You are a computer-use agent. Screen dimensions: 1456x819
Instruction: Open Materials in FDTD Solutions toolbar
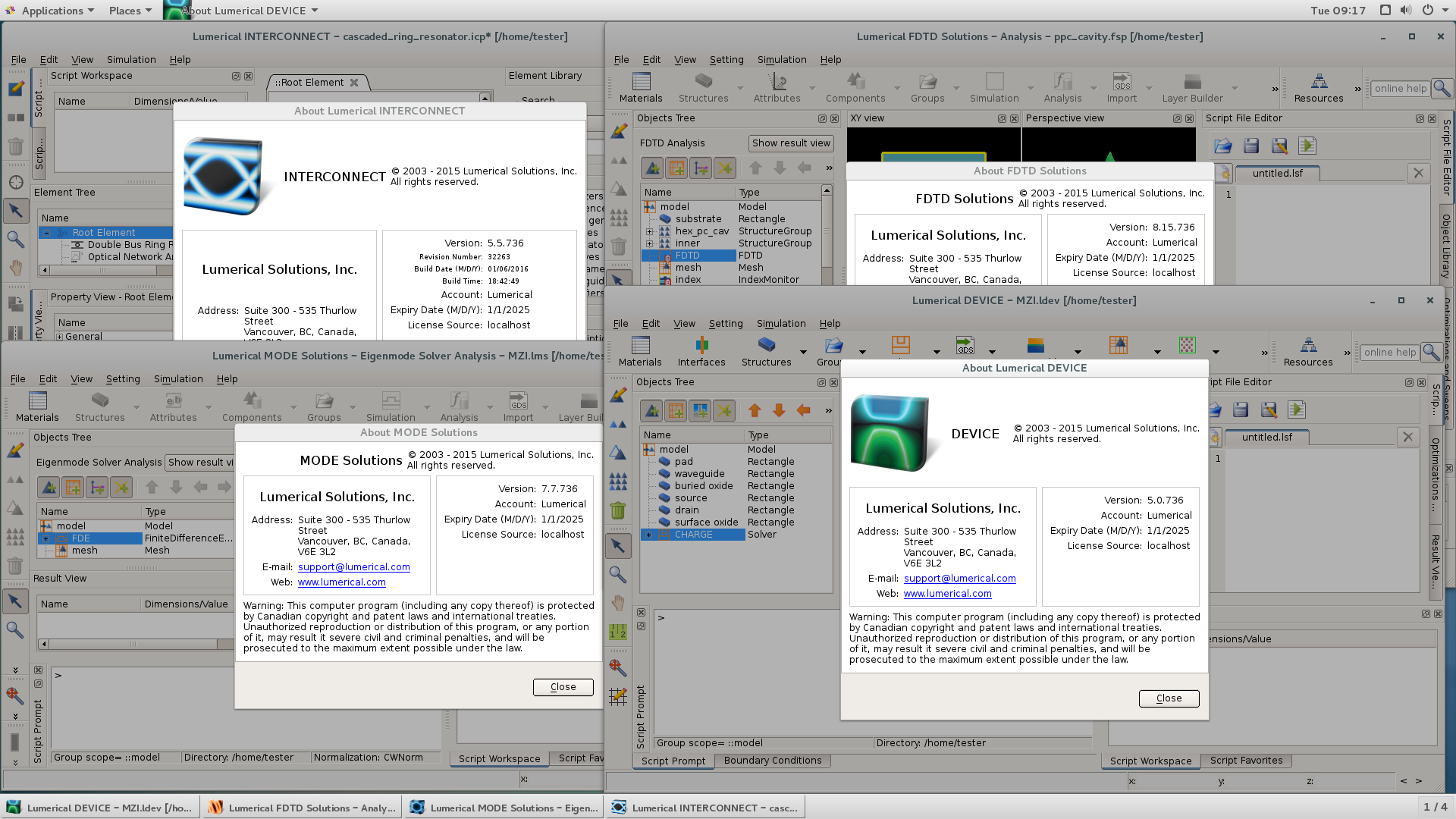coord(641,88)
